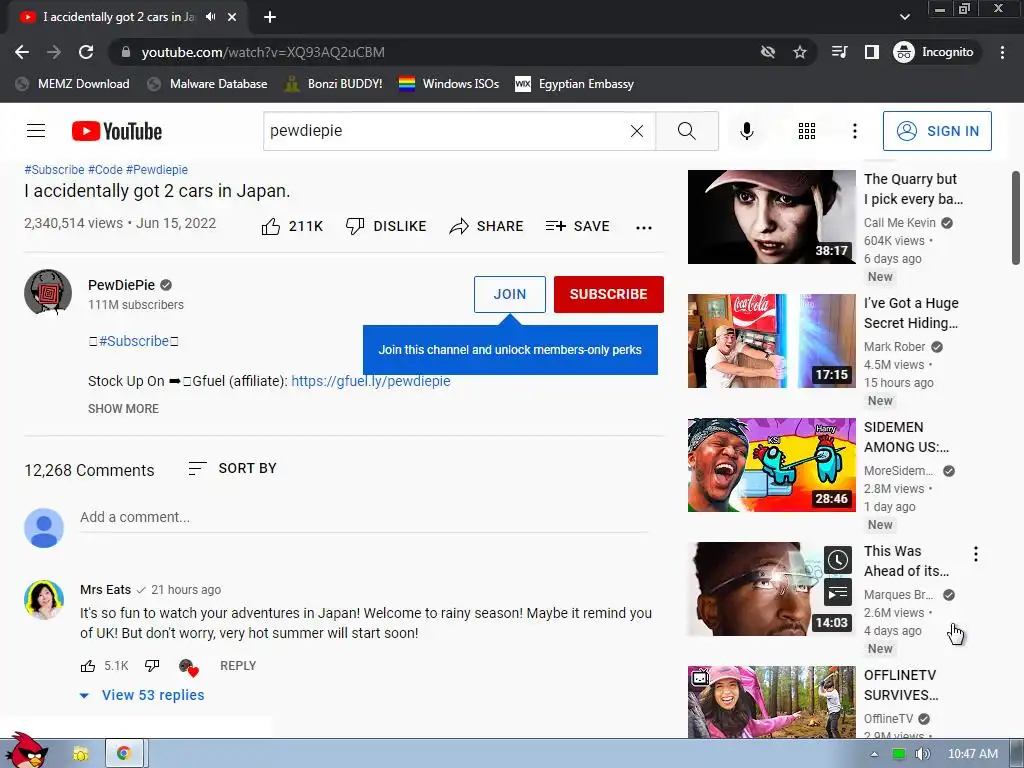Image resolution: width=1024 pixels, height=768 pixels.
Task: Expand View 53 replies
Action: coord(142,695)
